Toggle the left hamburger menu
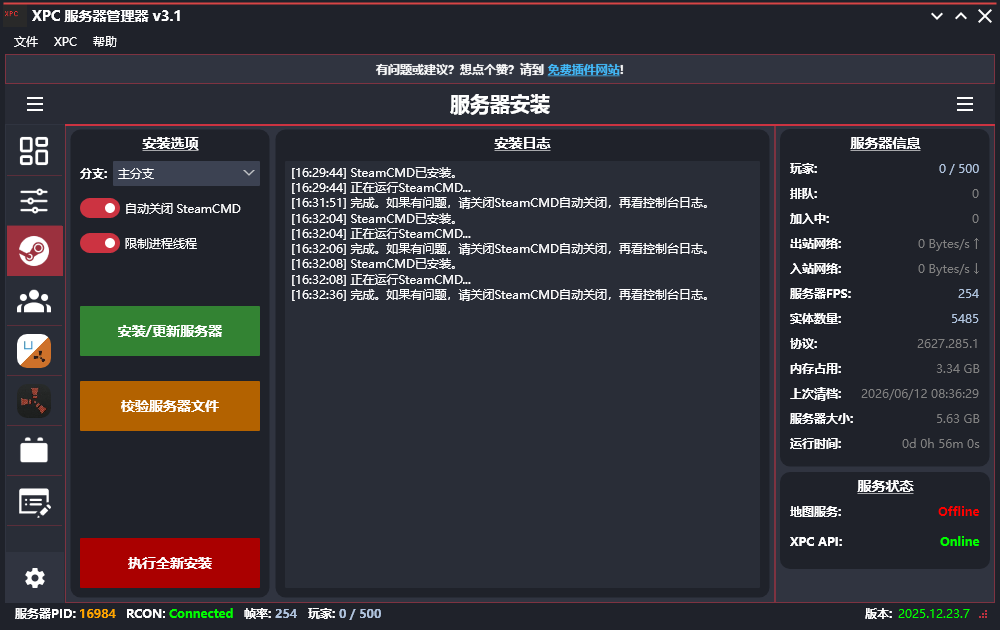Screen dimensions: 1000x630 (x=35, y=104)
